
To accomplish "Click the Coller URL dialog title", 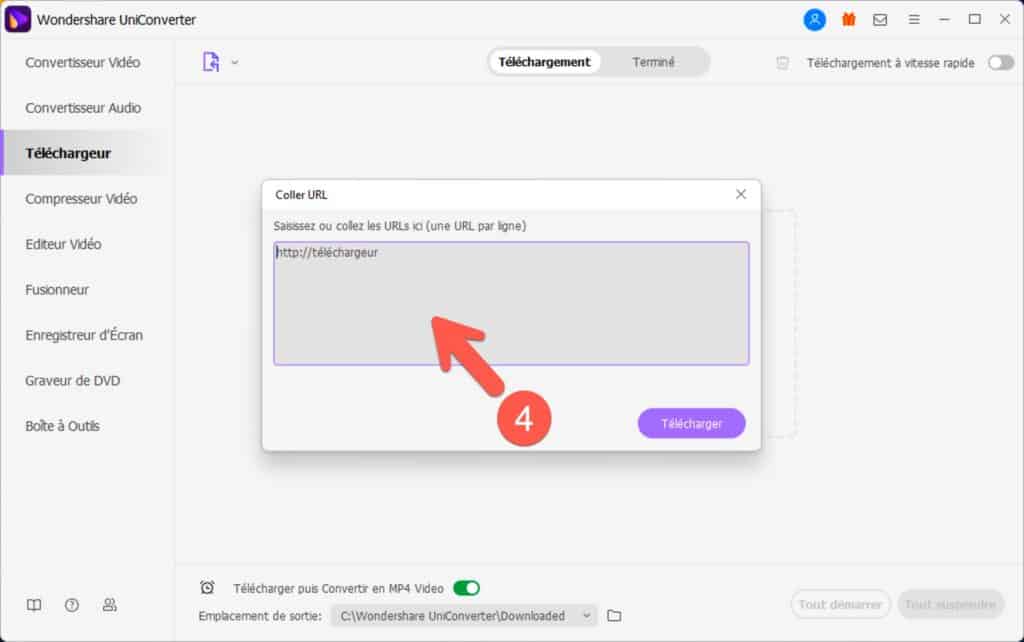I will point(301,195).
